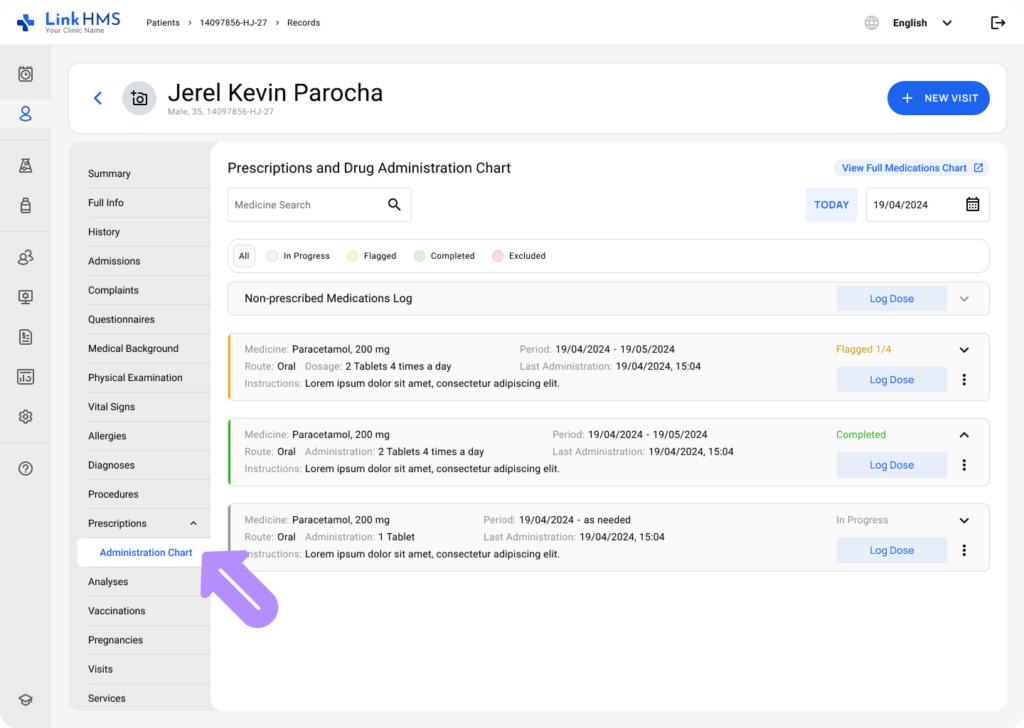Click the New Visit button
The image size is (1024, 728).
click(938, 98)
